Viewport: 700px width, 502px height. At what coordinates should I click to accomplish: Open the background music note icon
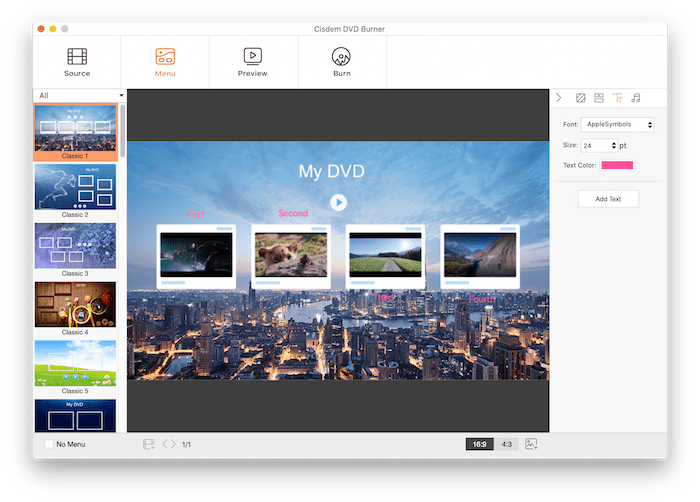[x=636, y=98]
